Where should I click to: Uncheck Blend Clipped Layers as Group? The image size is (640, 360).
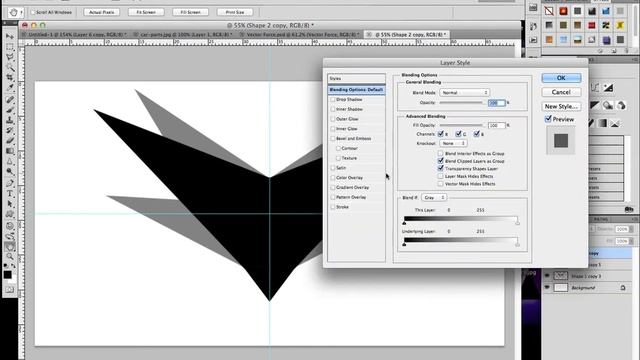(440, 161)
